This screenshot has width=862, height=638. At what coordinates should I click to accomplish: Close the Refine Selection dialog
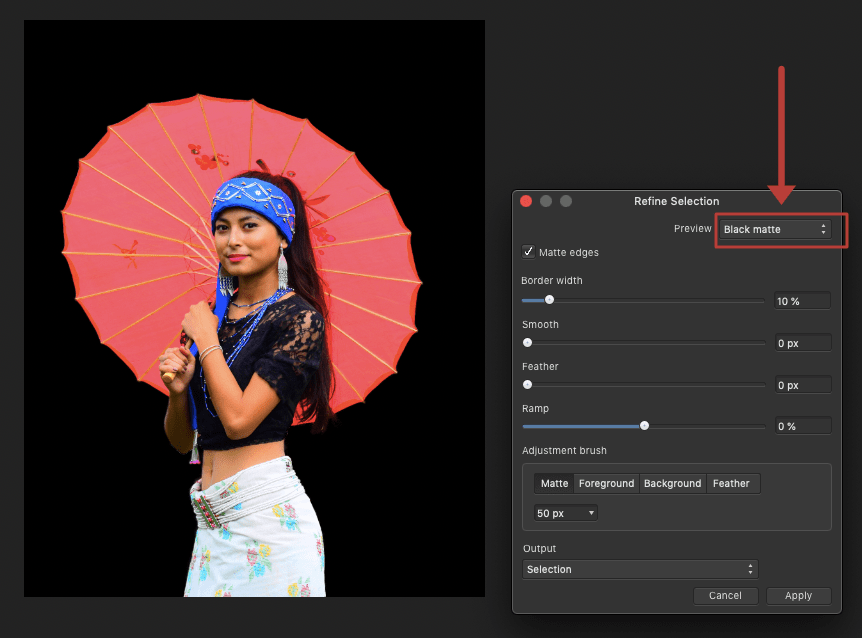point(526,201)
